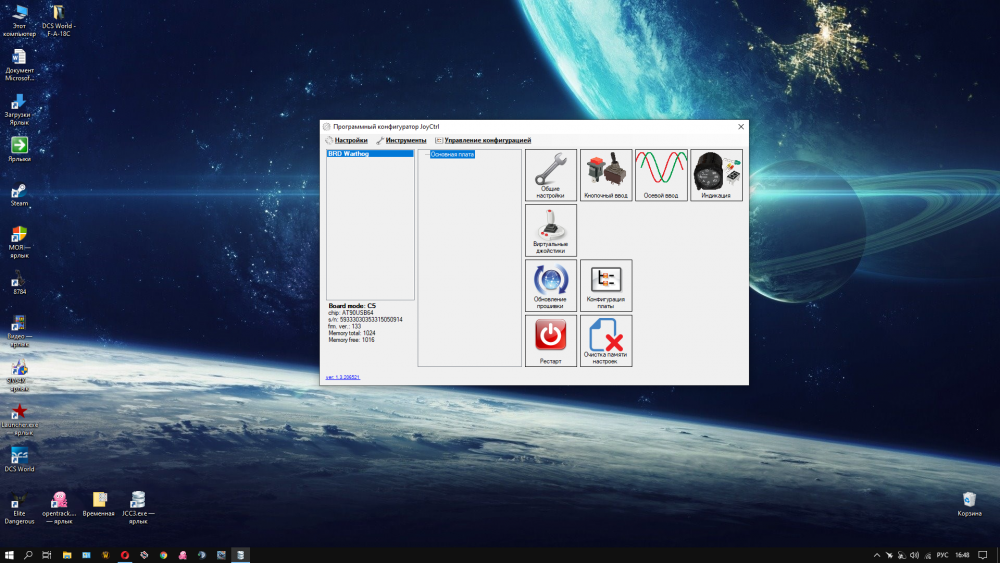Image resolution: width=1000 pixels, height=563 pixels.
Task: Click Очистка памяти настроек clear memory icon
Action: pos(606,340)
